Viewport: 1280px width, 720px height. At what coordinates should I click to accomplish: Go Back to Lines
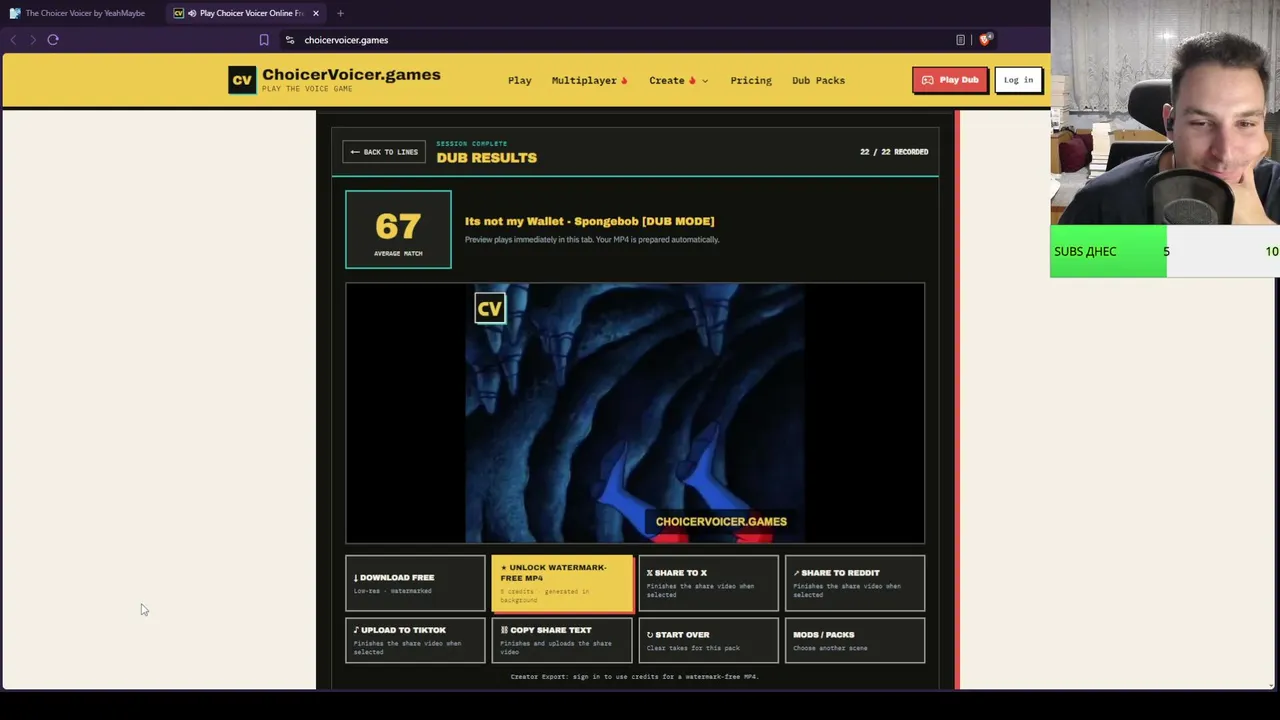tap(384, 152)
